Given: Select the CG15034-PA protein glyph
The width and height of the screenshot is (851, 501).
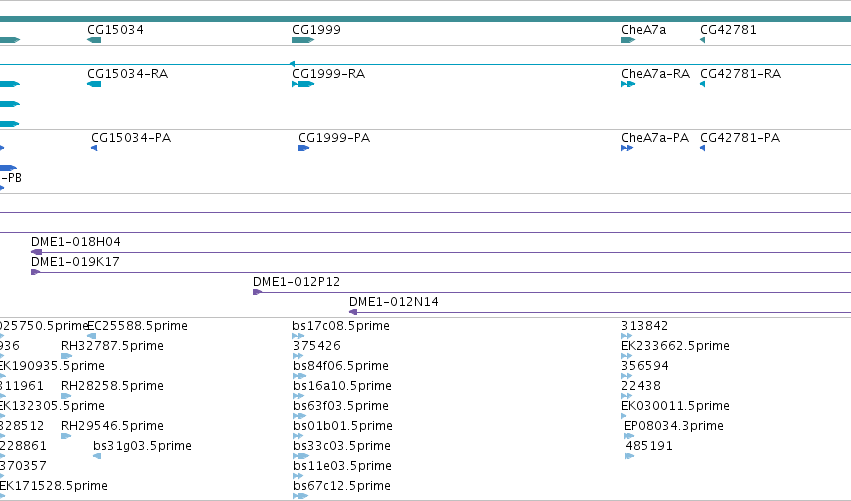Looking at the screenshot, I should coord(94,148).
